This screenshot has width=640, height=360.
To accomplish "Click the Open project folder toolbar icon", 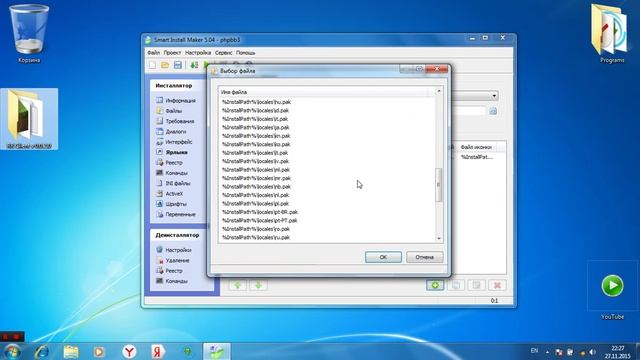I will click(165, 65).
